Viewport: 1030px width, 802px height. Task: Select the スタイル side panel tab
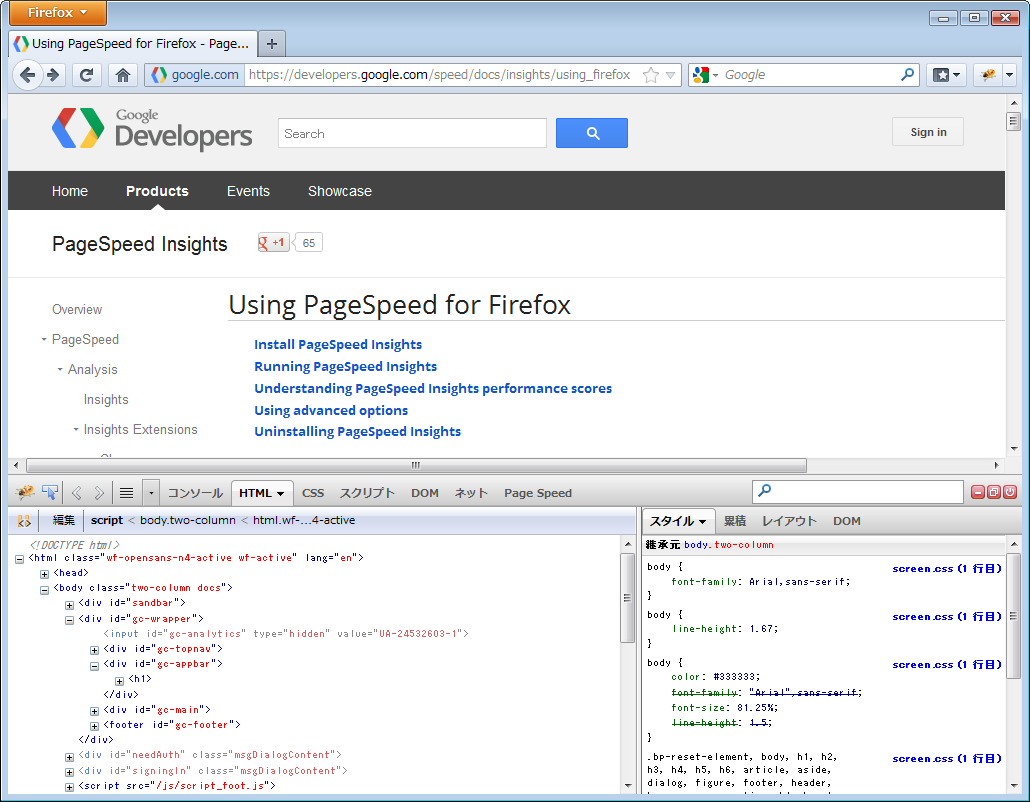click(677, 521)
